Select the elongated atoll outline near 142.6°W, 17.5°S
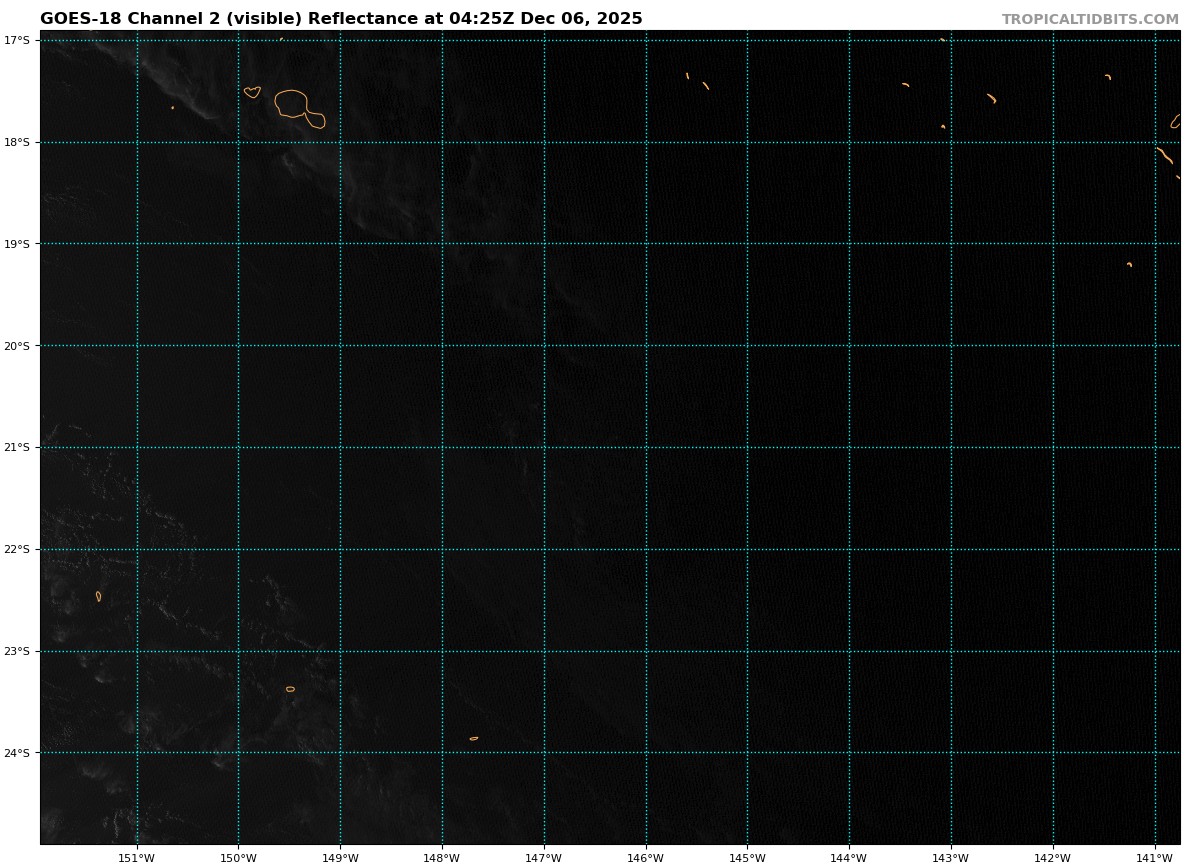Viewport: 1200px width, 867px height. (991, 98)
